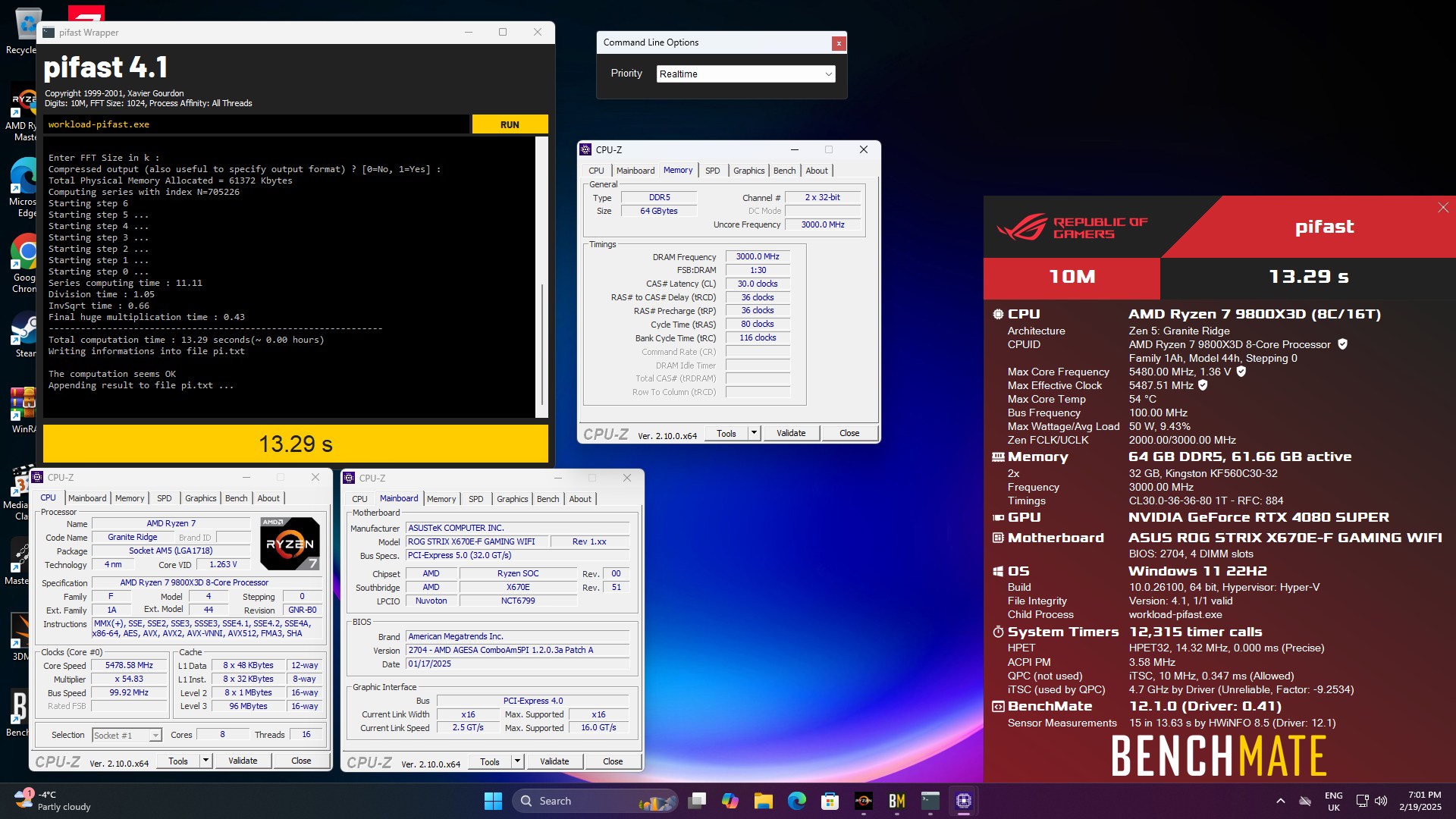Image resolution: width=1456 pixels, height=819 pixels.
Task: Open the BenchMate desktop shortcut
Action: (17, 713)
